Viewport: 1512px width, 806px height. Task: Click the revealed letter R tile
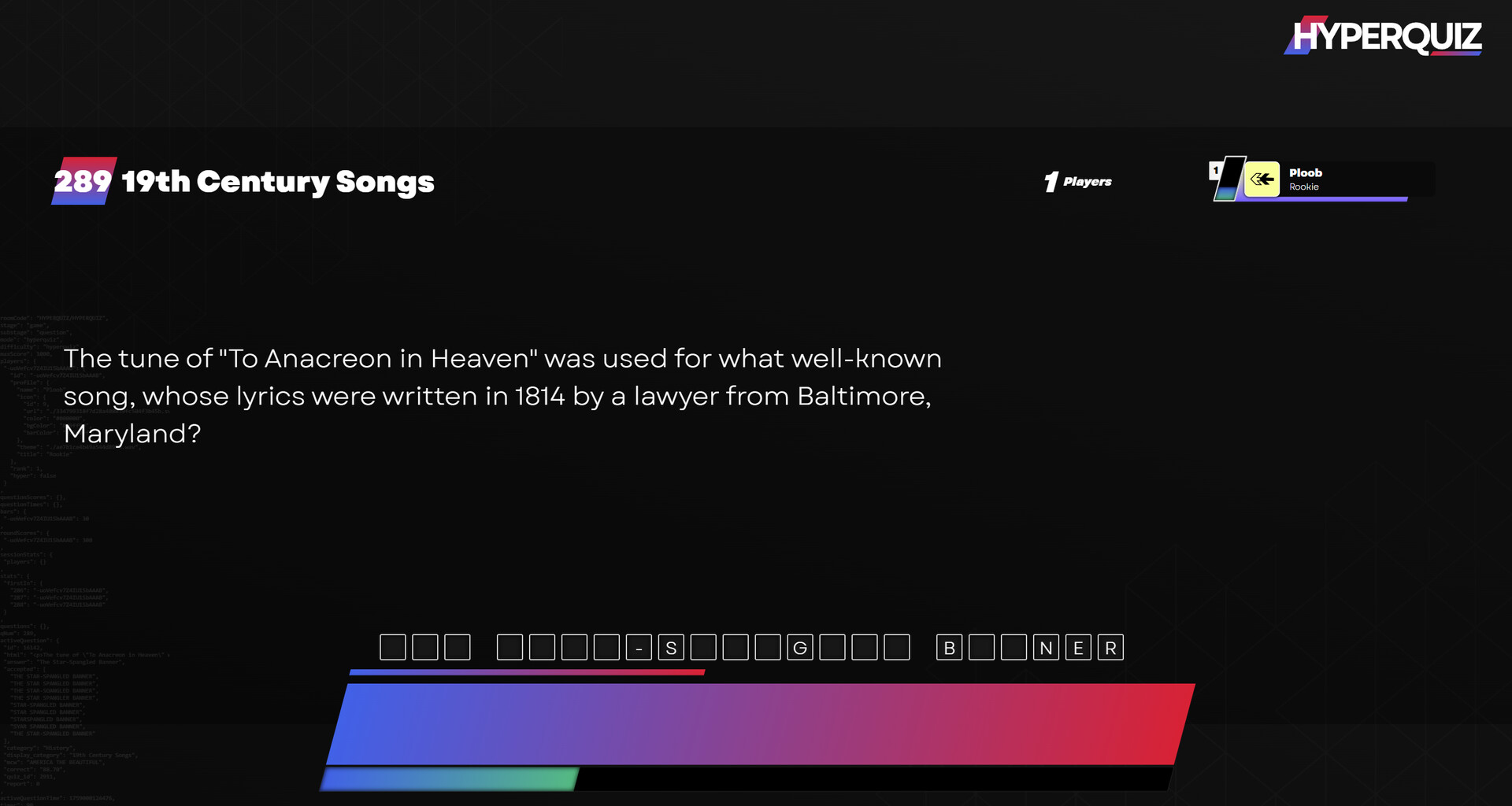pyautogui.click(x=1110, y=648)
